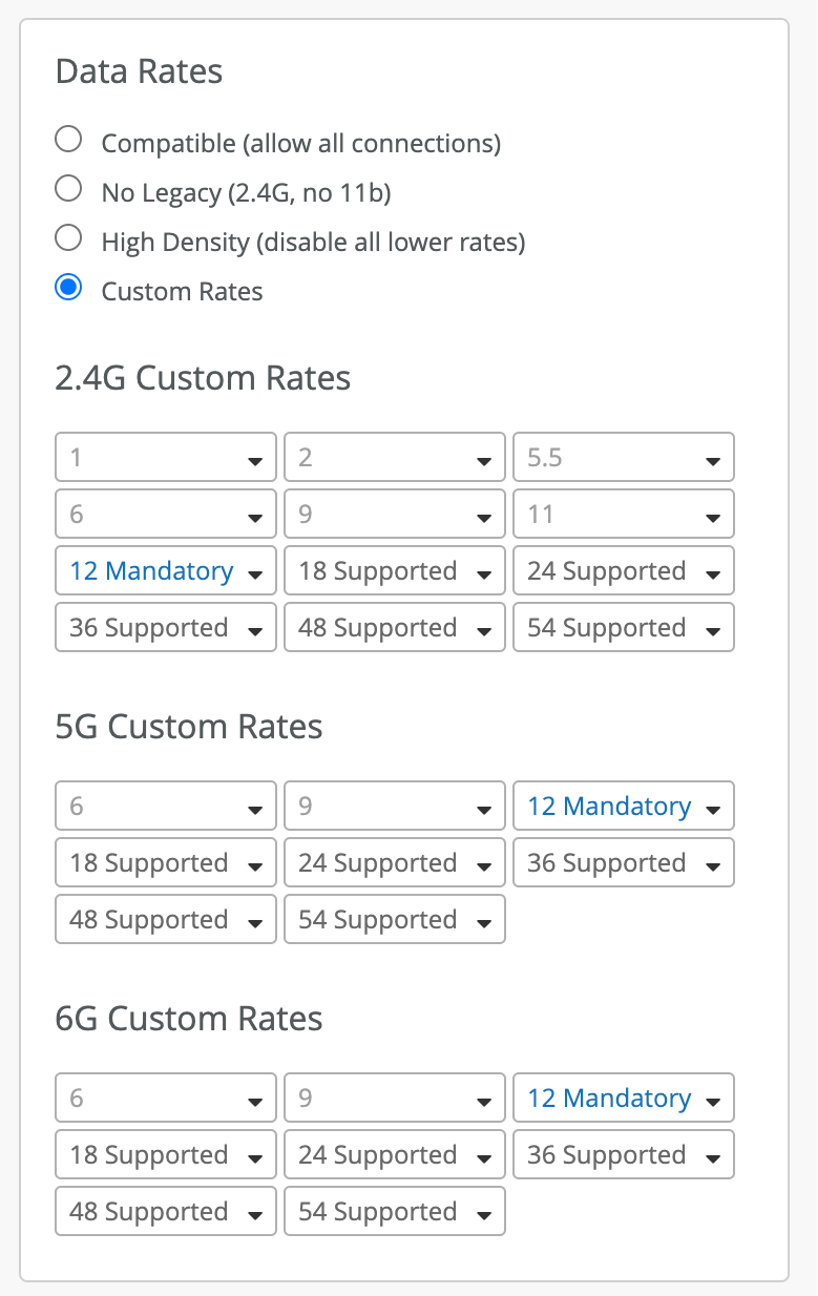
Task: Open 5G 12 Mandatory dropdown
Action: pyautogui.click(x=623, y=807)
